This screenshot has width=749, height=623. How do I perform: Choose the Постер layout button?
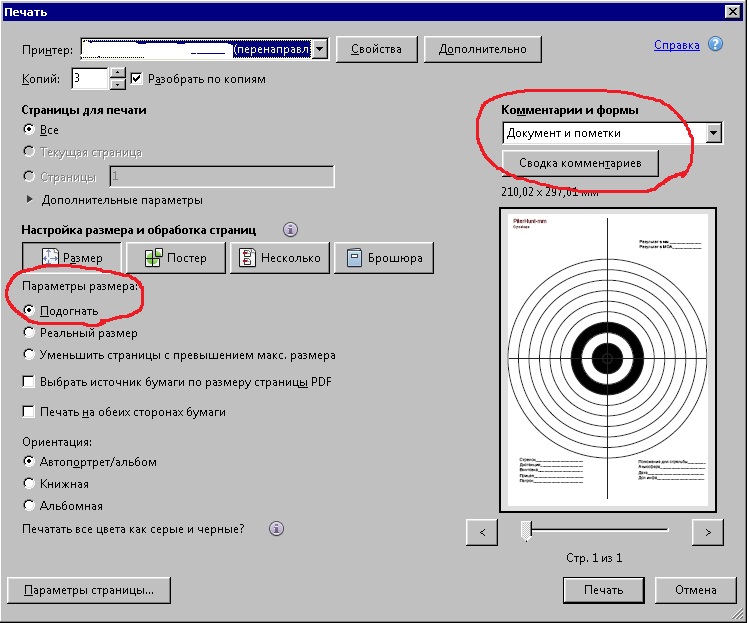[175, 257]
